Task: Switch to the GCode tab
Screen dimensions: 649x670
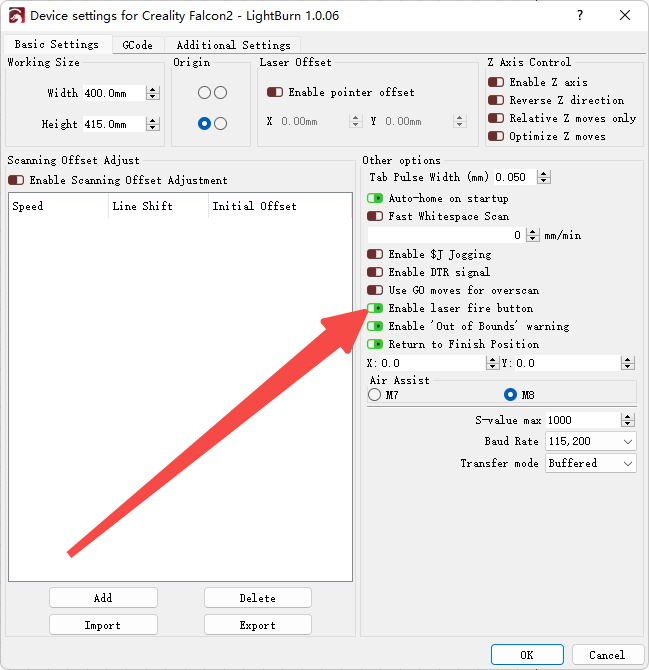Action: coord(138,45)
